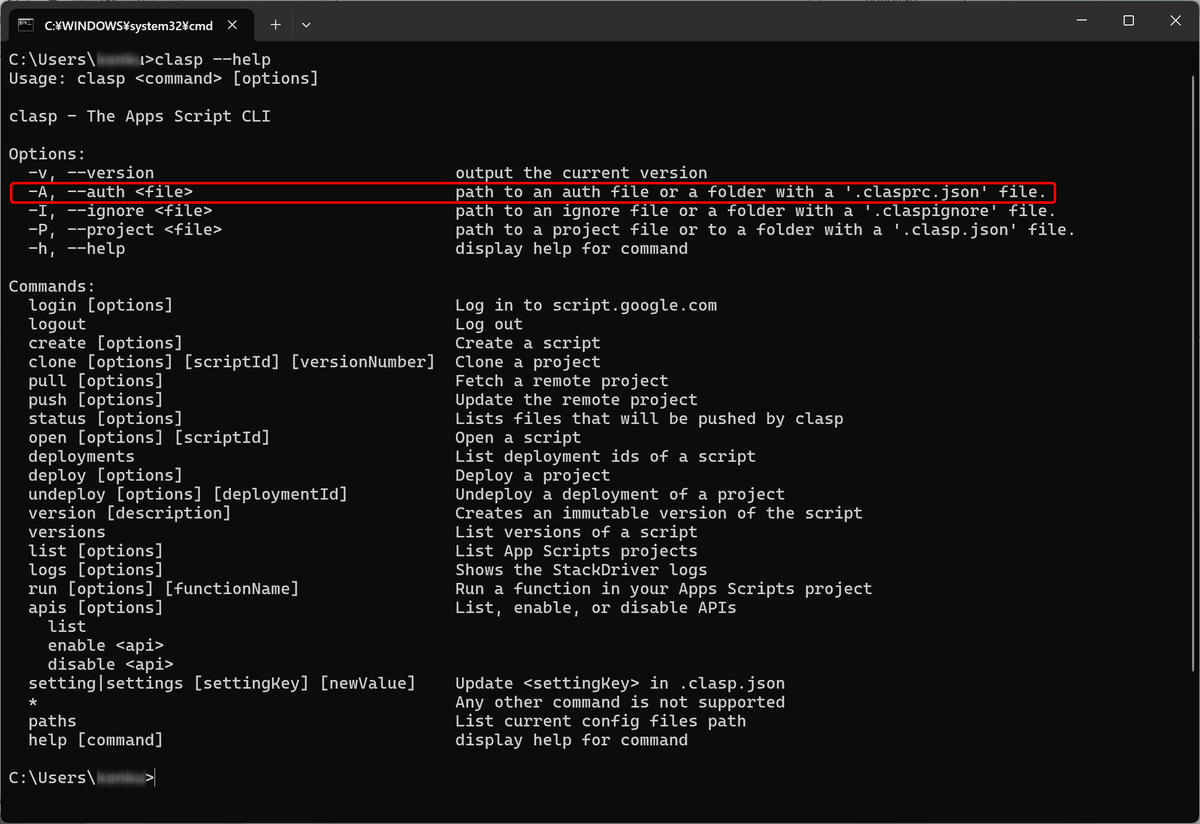This screenshot has width=1200, height=824.
Task: Place cursor at the blinking command prompt
Action: click(155, 777)
